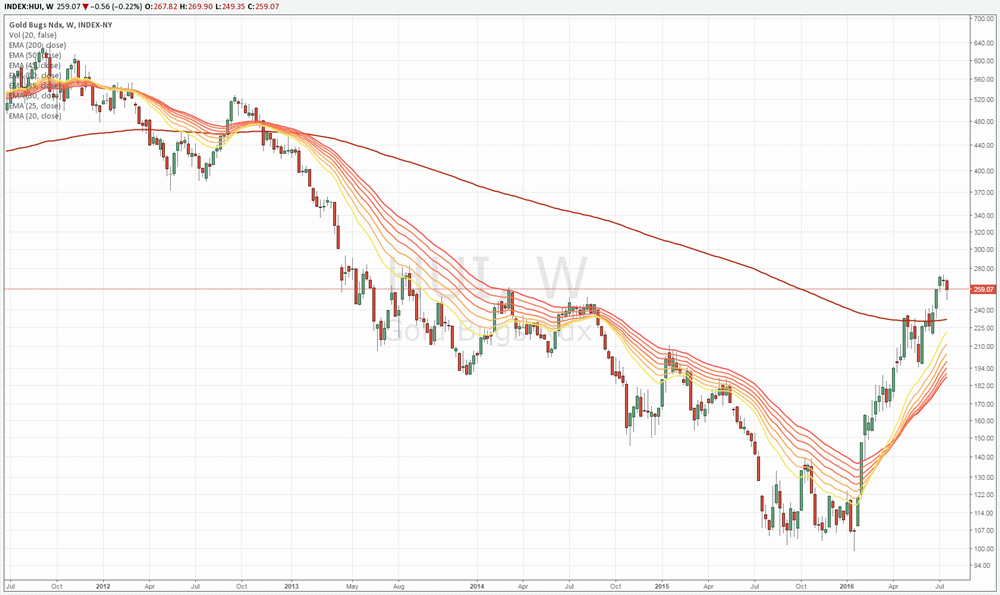Select the EMA (25, close) legend entry
The height and width of the screenshot is (595, 1000).
(36, 106)
